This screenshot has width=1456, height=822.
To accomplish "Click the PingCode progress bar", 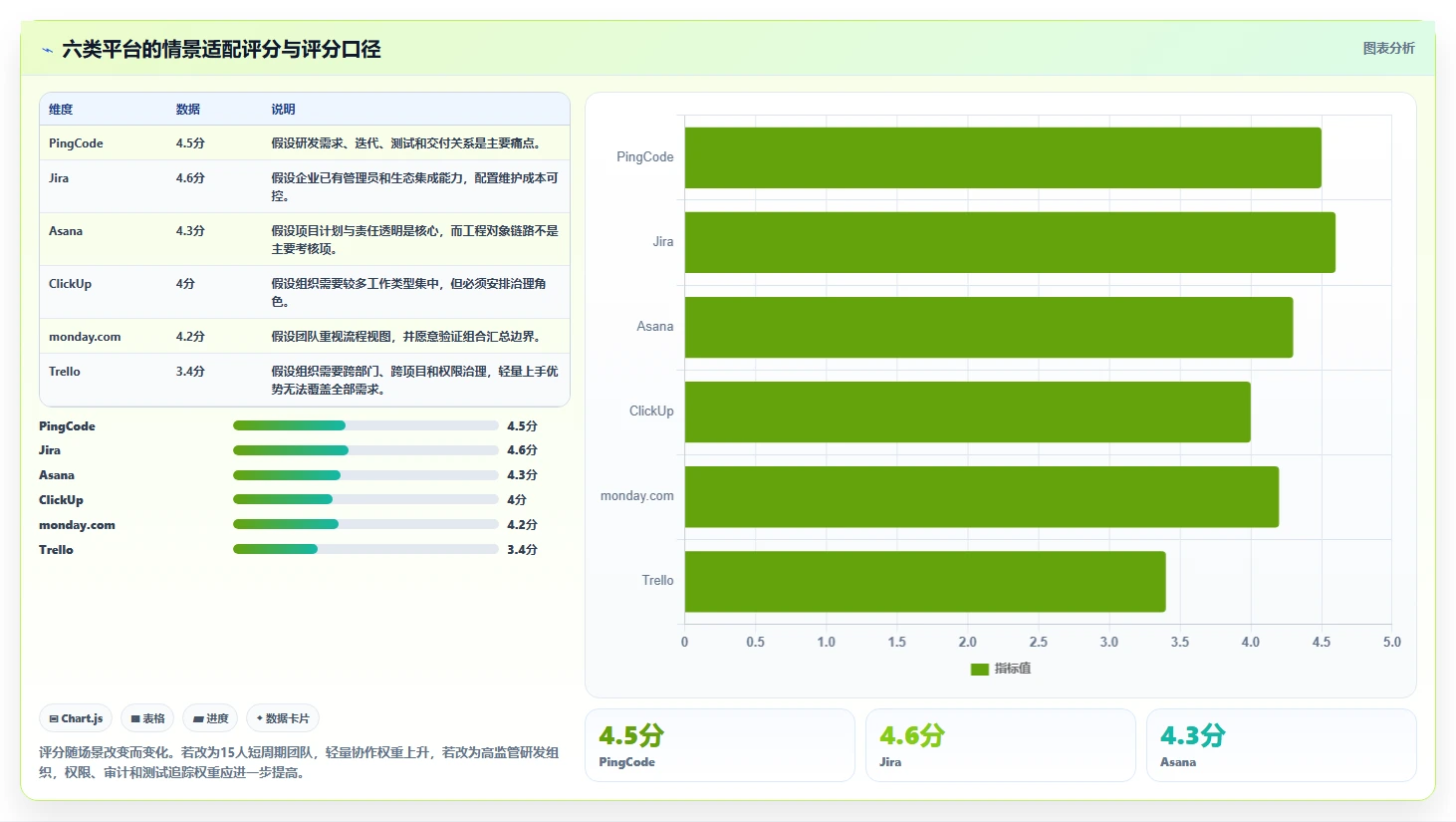I will tap(365, 425).
